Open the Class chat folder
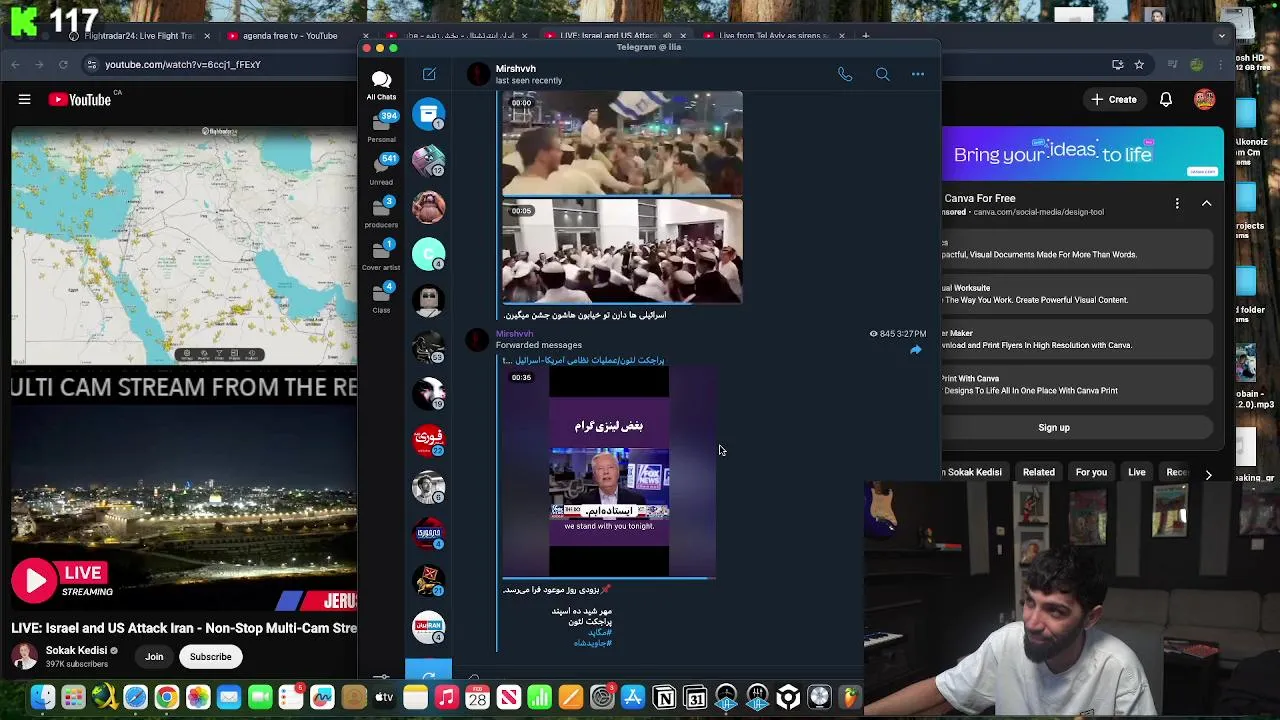The width and height of the screenshot is (1280, 720). tap(381, 298)
